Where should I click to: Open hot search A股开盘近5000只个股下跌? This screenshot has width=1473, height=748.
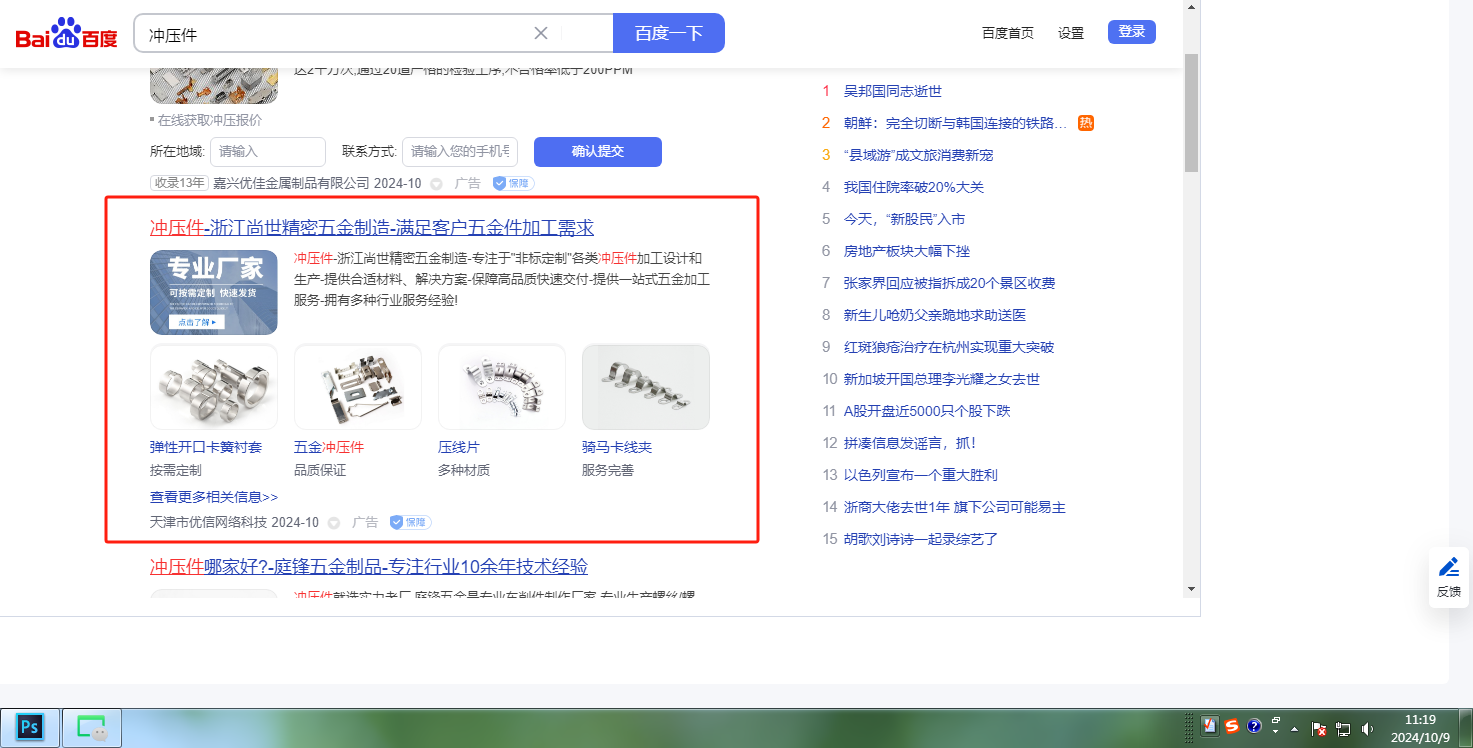(x=927, y=411)
